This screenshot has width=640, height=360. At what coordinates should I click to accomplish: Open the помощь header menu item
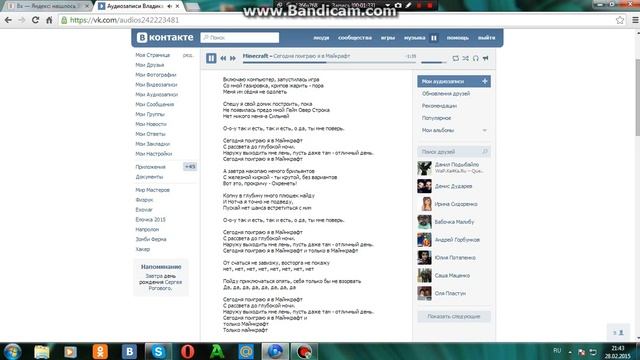click(458, 38)
